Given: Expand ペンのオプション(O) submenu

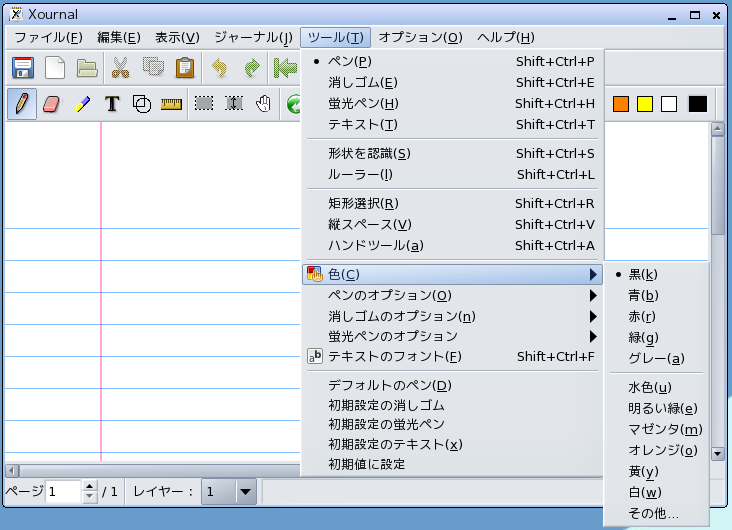Looking at the screenshot, I should pyautogui.click(x=452, y=296).
